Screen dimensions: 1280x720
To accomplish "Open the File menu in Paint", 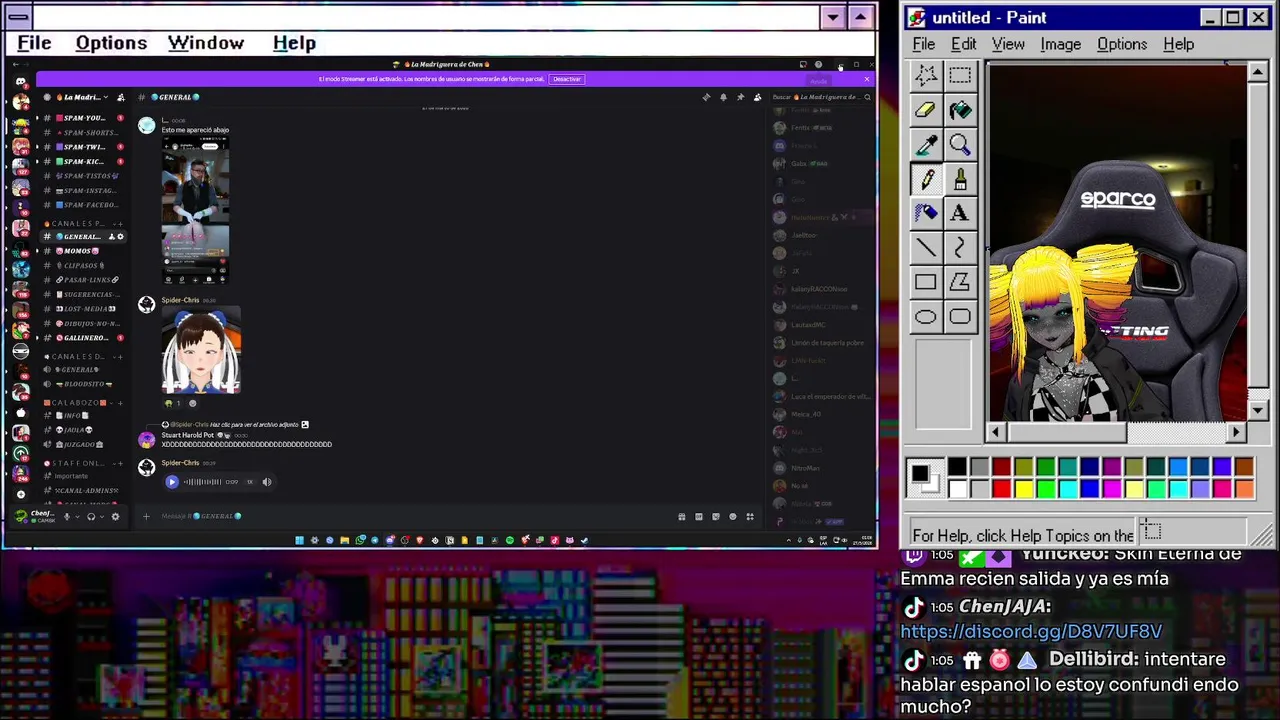I will pos(923,44).
